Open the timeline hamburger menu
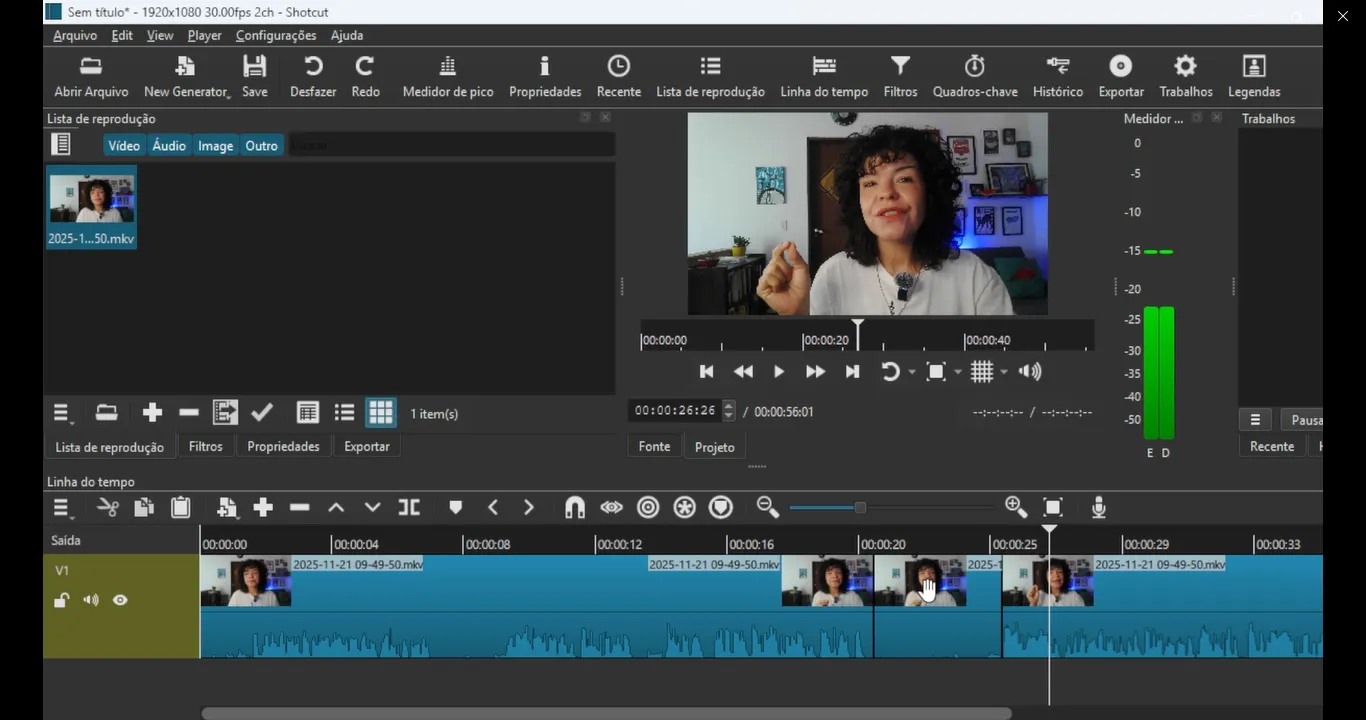The height and width of the screenshot is (720, 1366). [61, 507]
